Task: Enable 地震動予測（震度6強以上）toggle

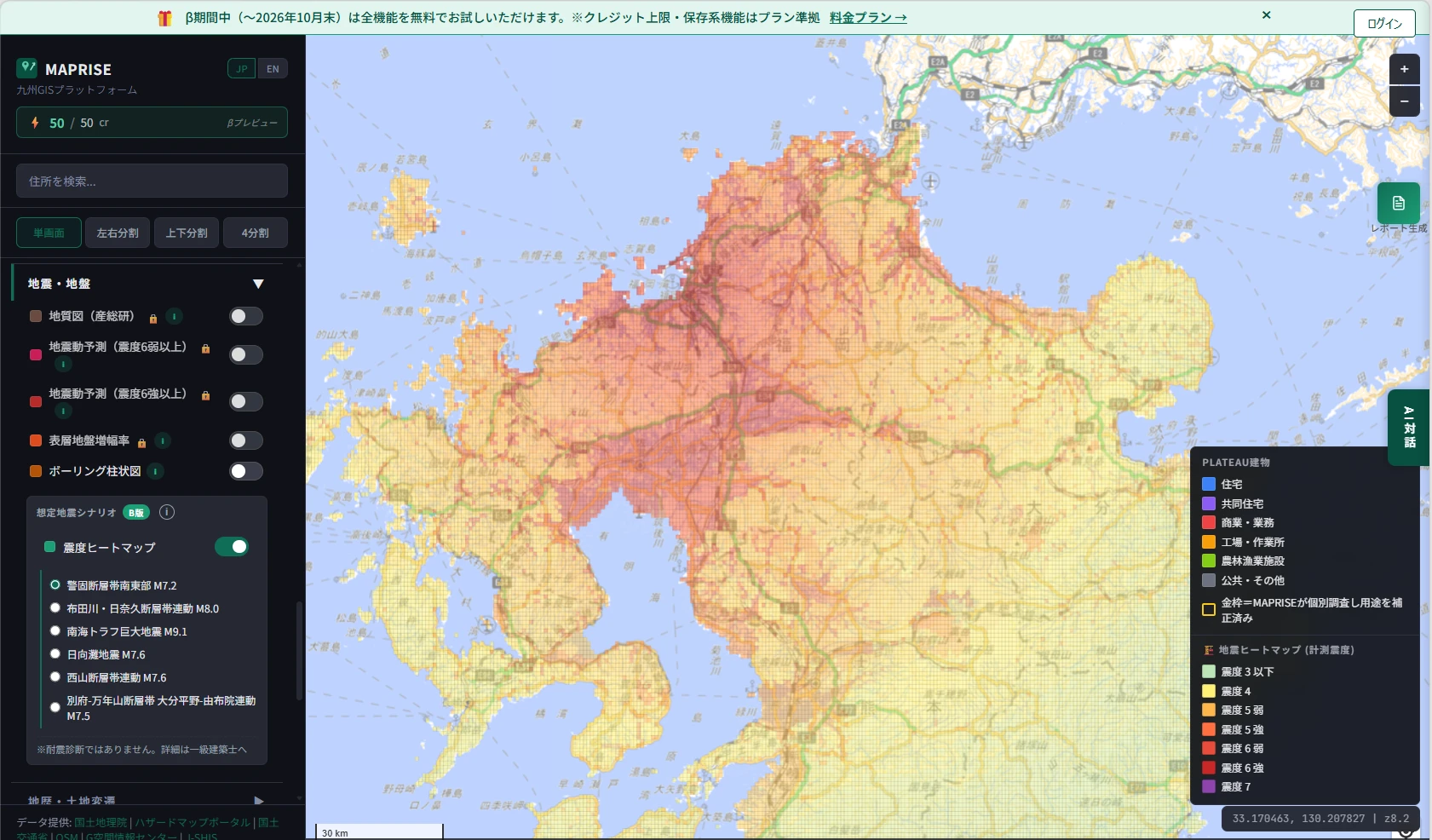Action: 245,401
